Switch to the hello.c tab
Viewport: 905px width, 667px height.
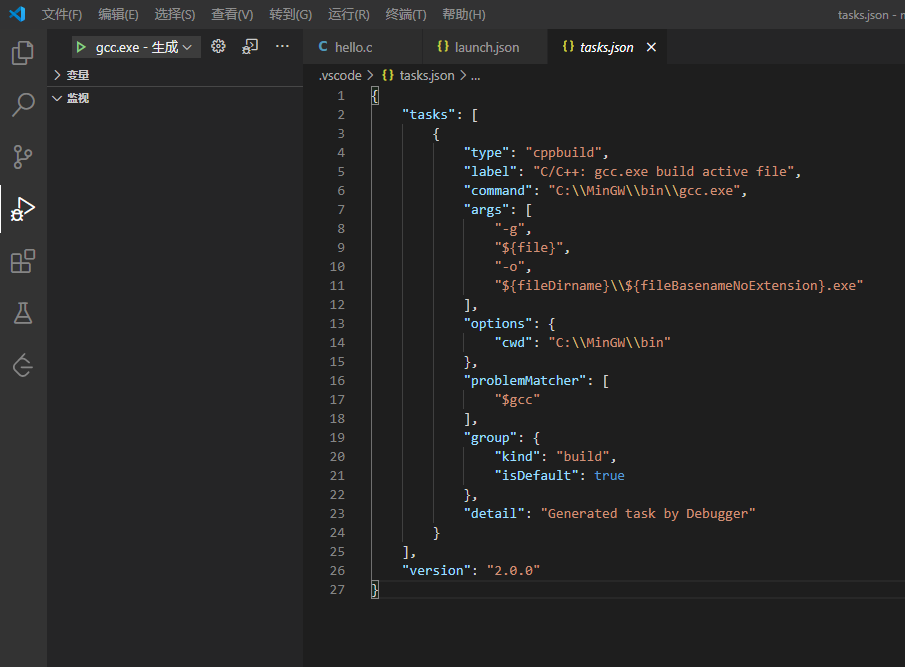tap(353, 47)
